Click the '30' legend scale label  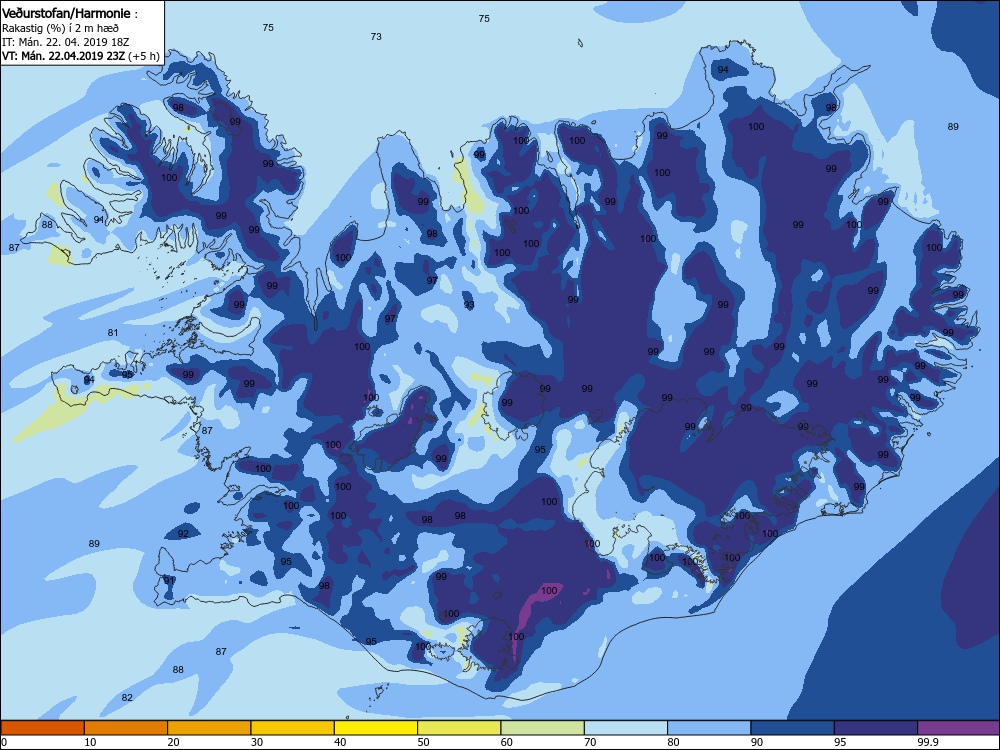257,742
